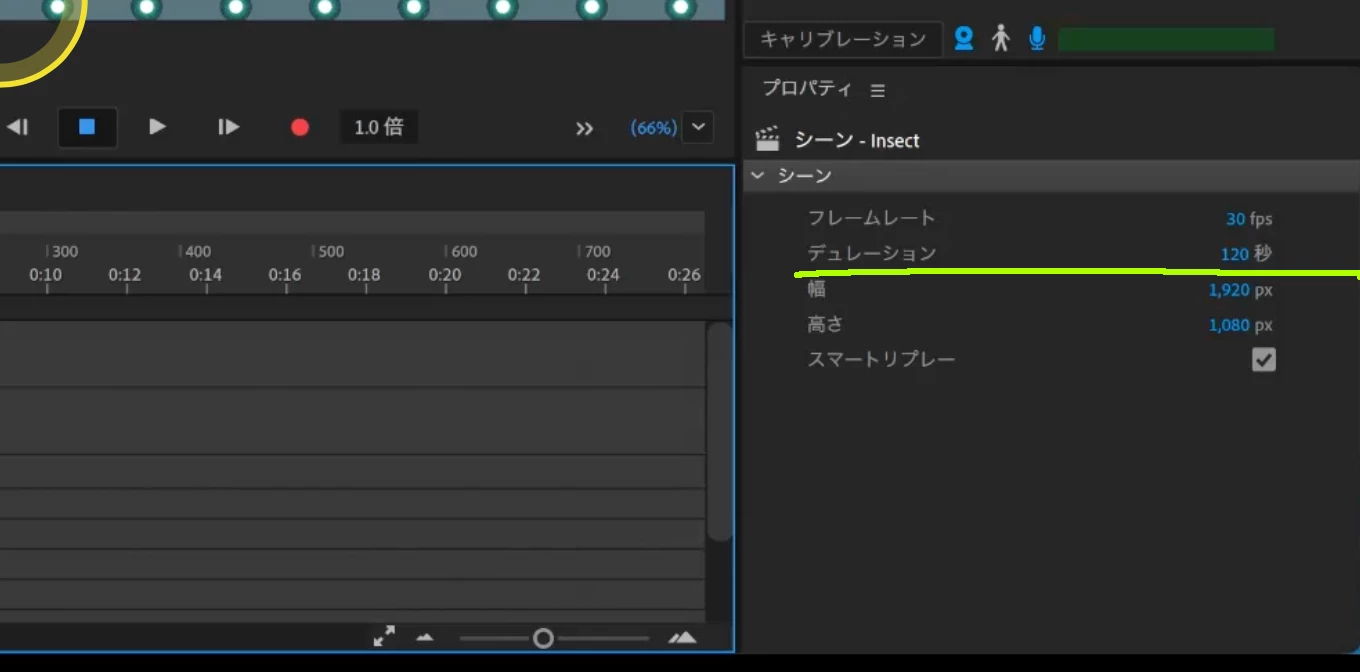Zoom out timeline small mountain icon
This screenshot has height=672, width=1360.
pyautogui.click(x=425, y=637)
